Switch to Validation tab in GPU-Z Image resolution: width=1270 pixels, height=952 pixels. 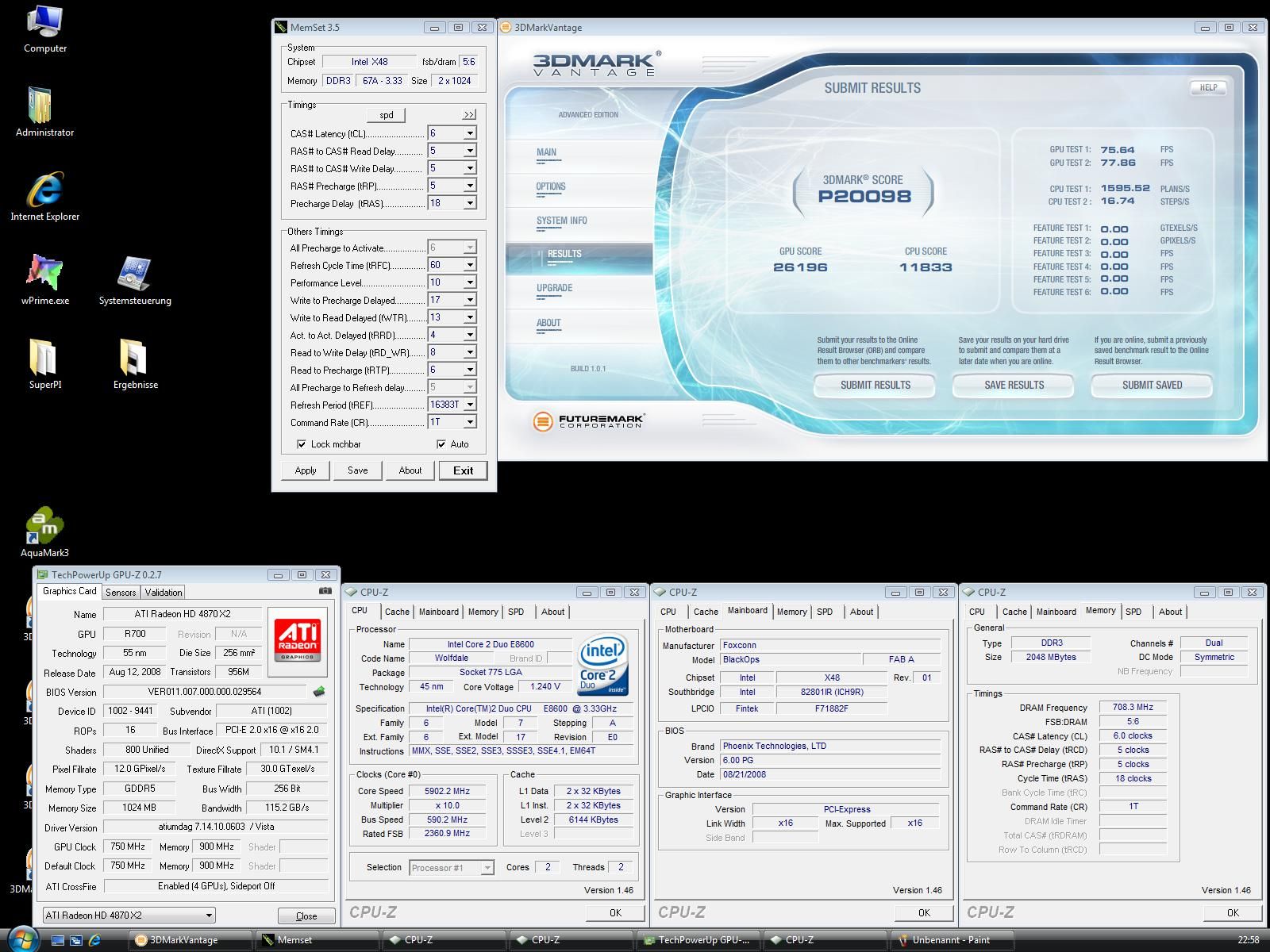(164, 592)
